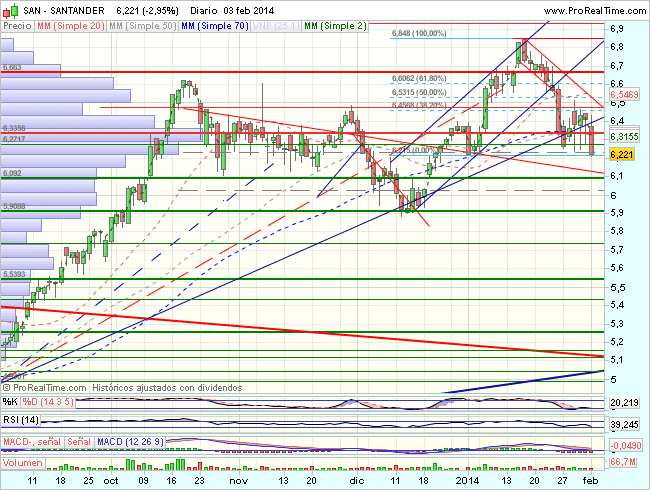
Task: Click Fibonacci label 6,6062 (61,80%)
Action: (419, 78)
